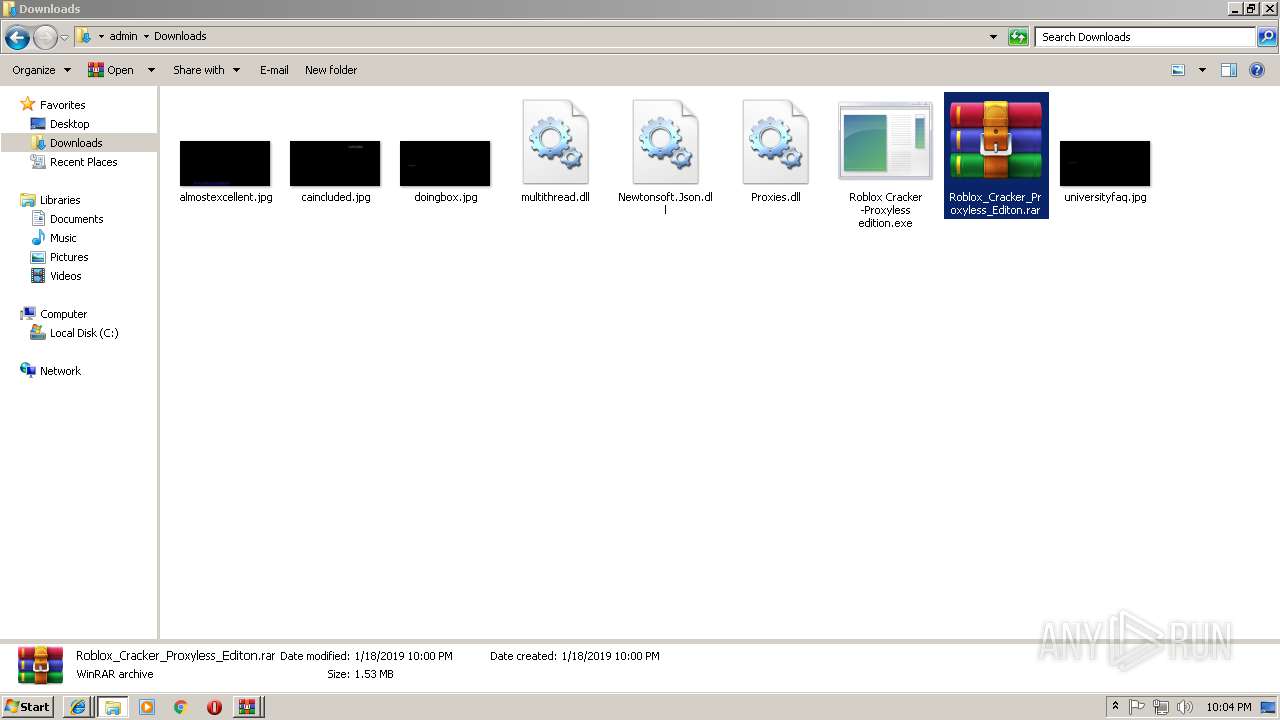Open the Documents library
The image size is (1280, 720).
pyautogui.click(x=76, y=219)
